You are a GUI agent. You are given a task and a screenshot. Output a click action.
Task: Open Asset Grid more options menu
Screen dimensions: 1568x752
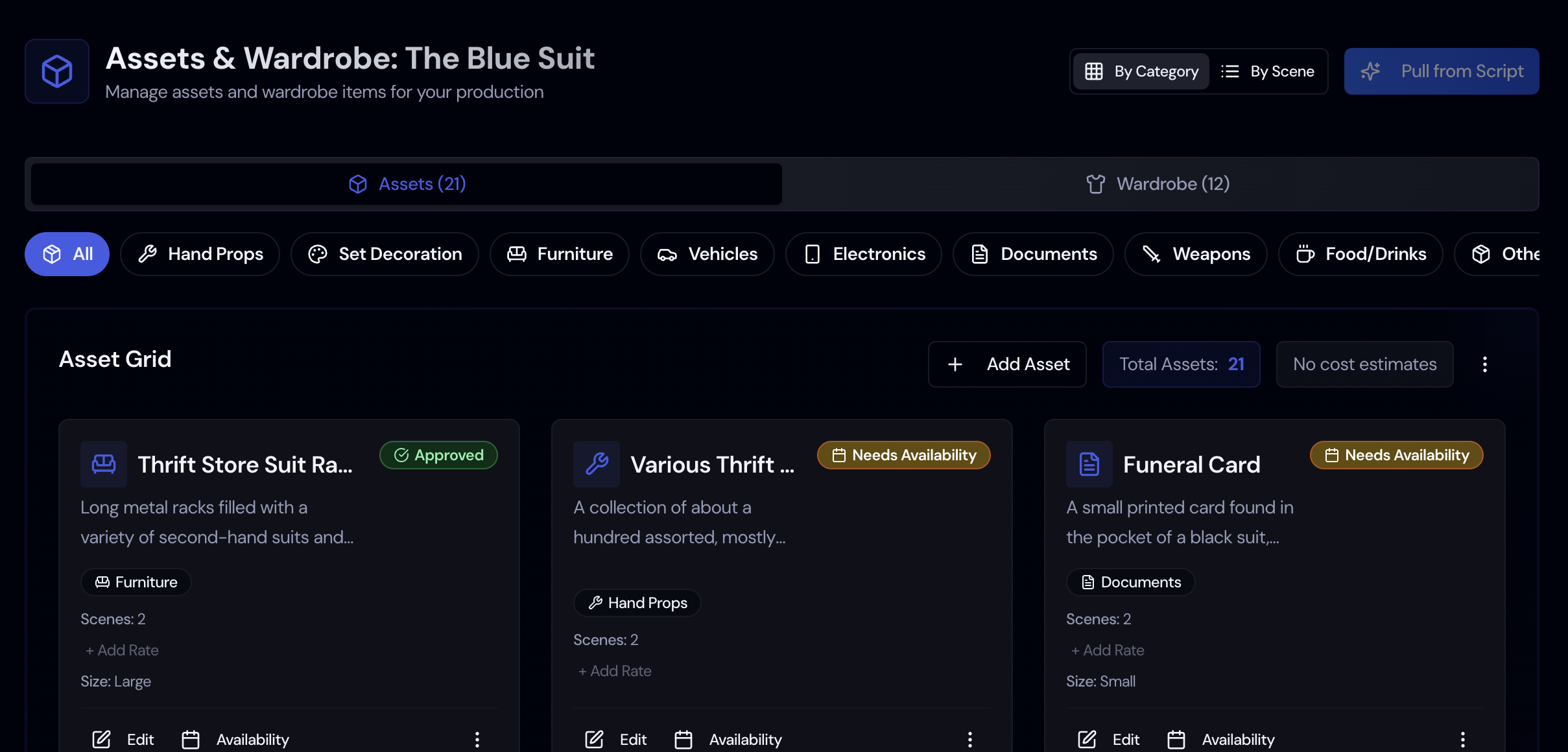click(1484, 364)
